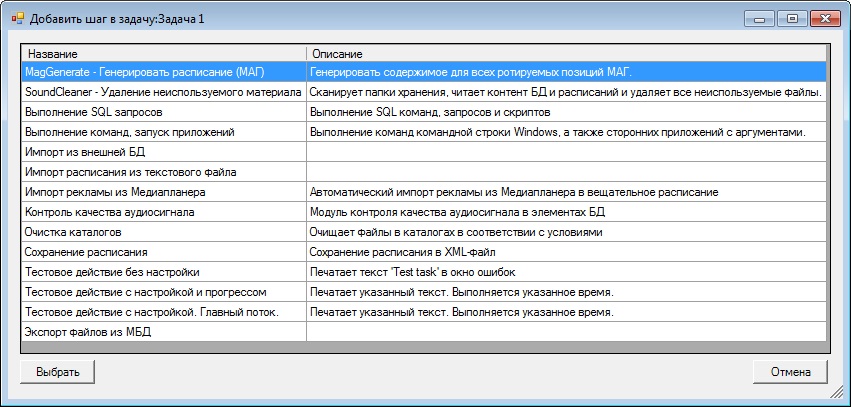Click the Выбрать button

58,372
